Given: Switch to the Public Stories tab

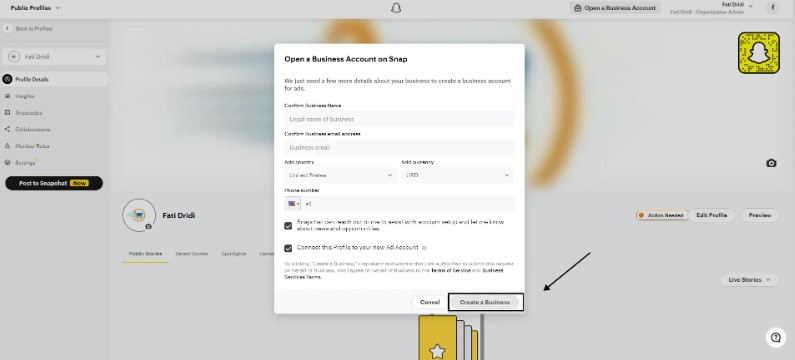Looking at the screenshot, I should 146,254.
